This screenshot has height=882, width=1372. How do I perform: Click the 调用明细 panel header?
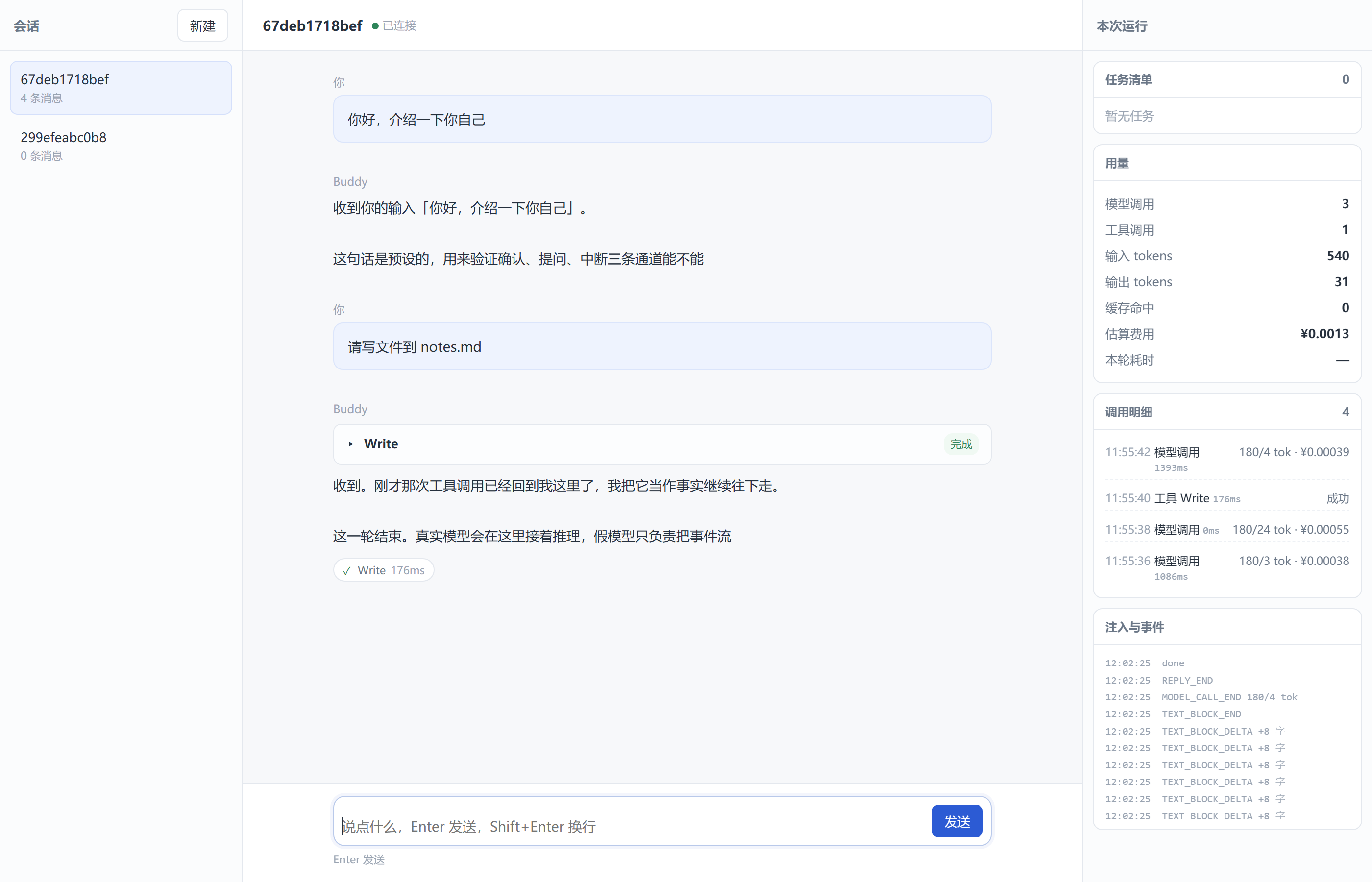click(1226, 412)
